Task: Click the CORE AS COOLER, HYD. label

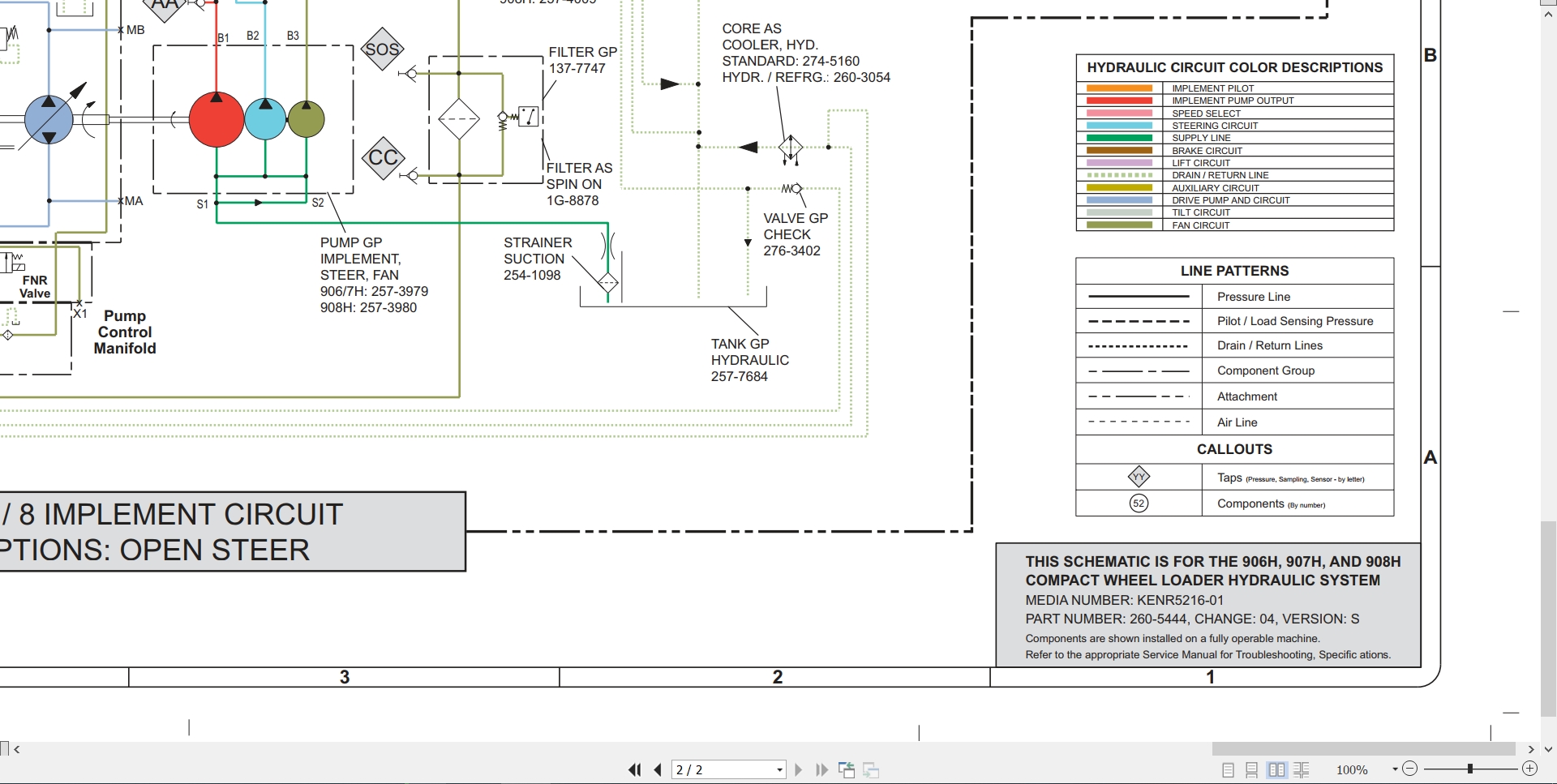Action: coord(806,53)
